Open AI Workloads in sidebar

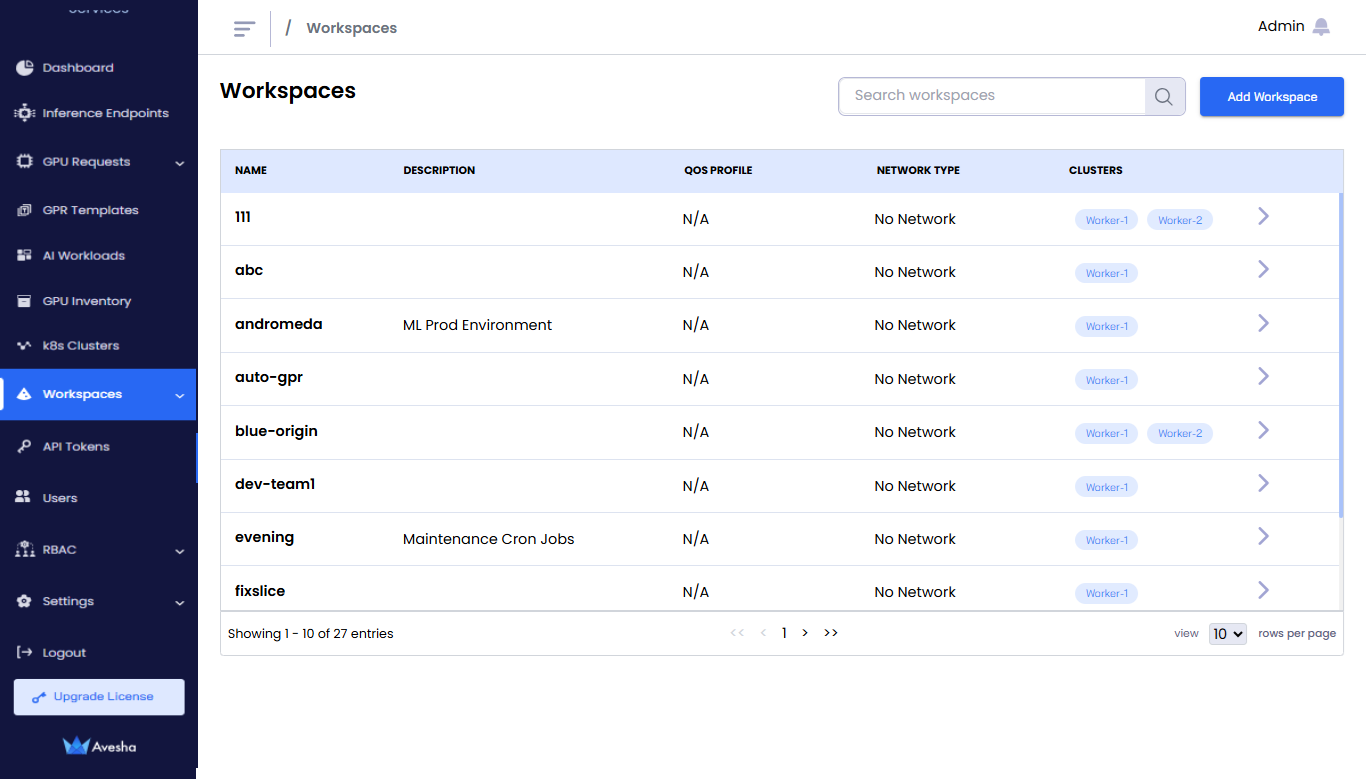tap(83, 256)
